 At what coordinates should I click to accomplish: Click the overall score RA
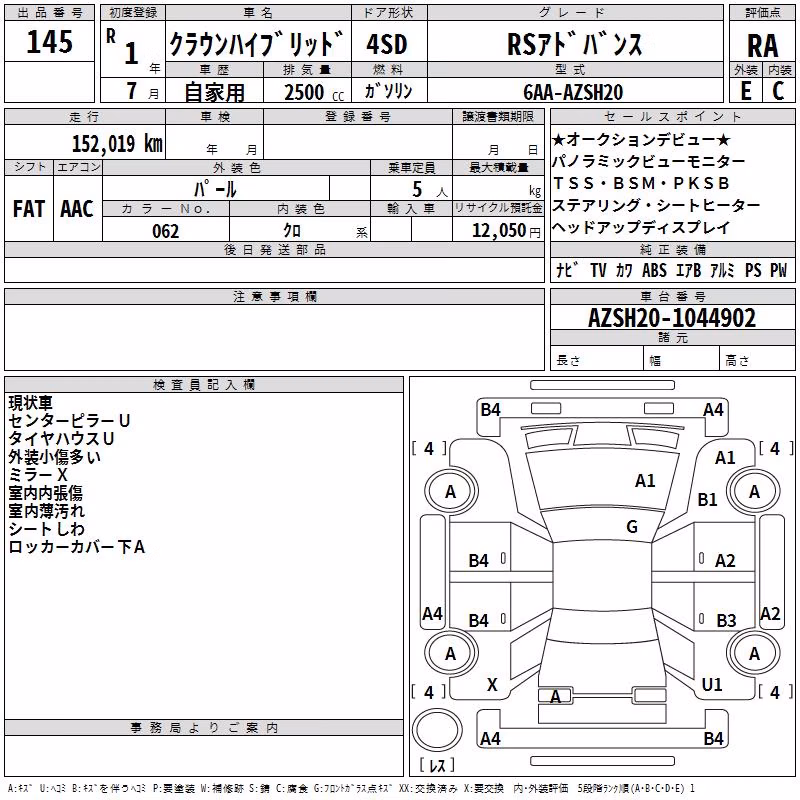click(763, 46)
